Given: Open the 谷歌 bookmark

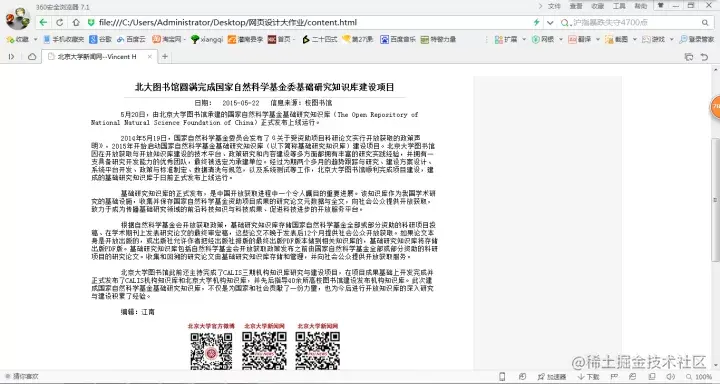Looking at the screenshot, I should 101,40.
